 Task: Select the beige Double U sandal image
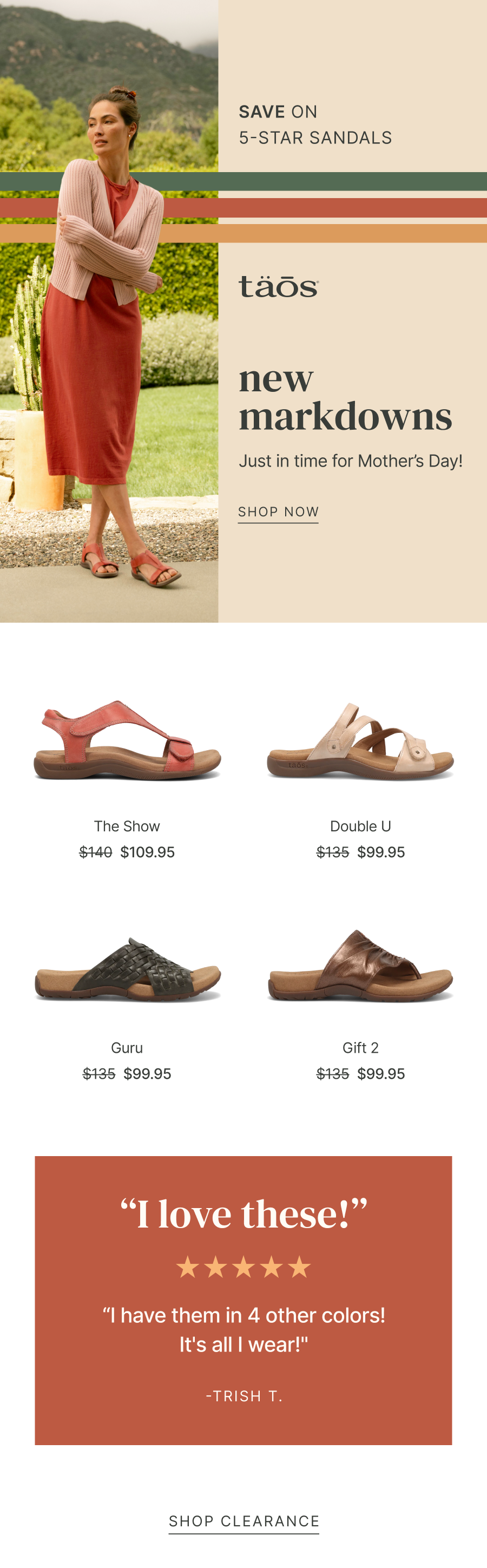360,741
